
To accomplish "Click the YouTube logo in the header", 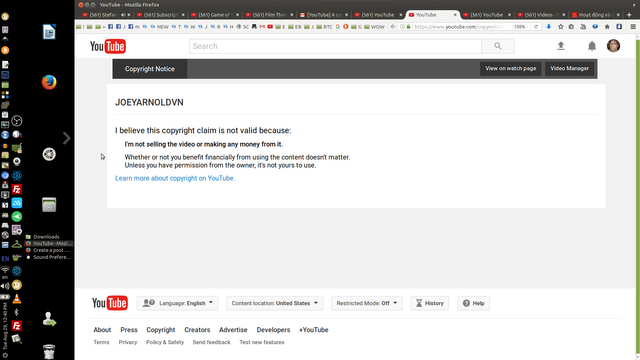I will pyautogui.click(x=108, y=46).
